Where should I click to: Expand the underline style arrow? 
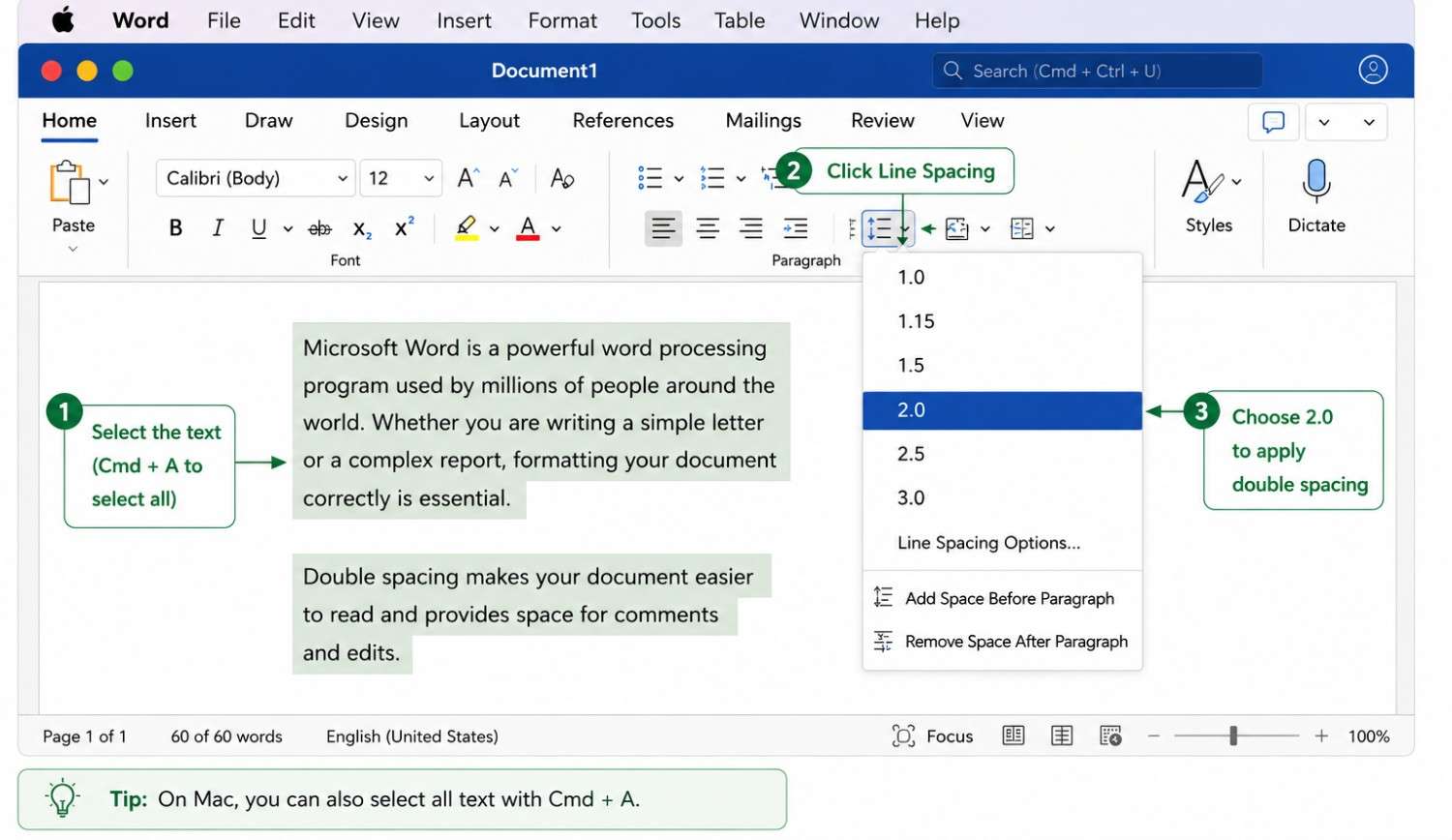[287, 229]
